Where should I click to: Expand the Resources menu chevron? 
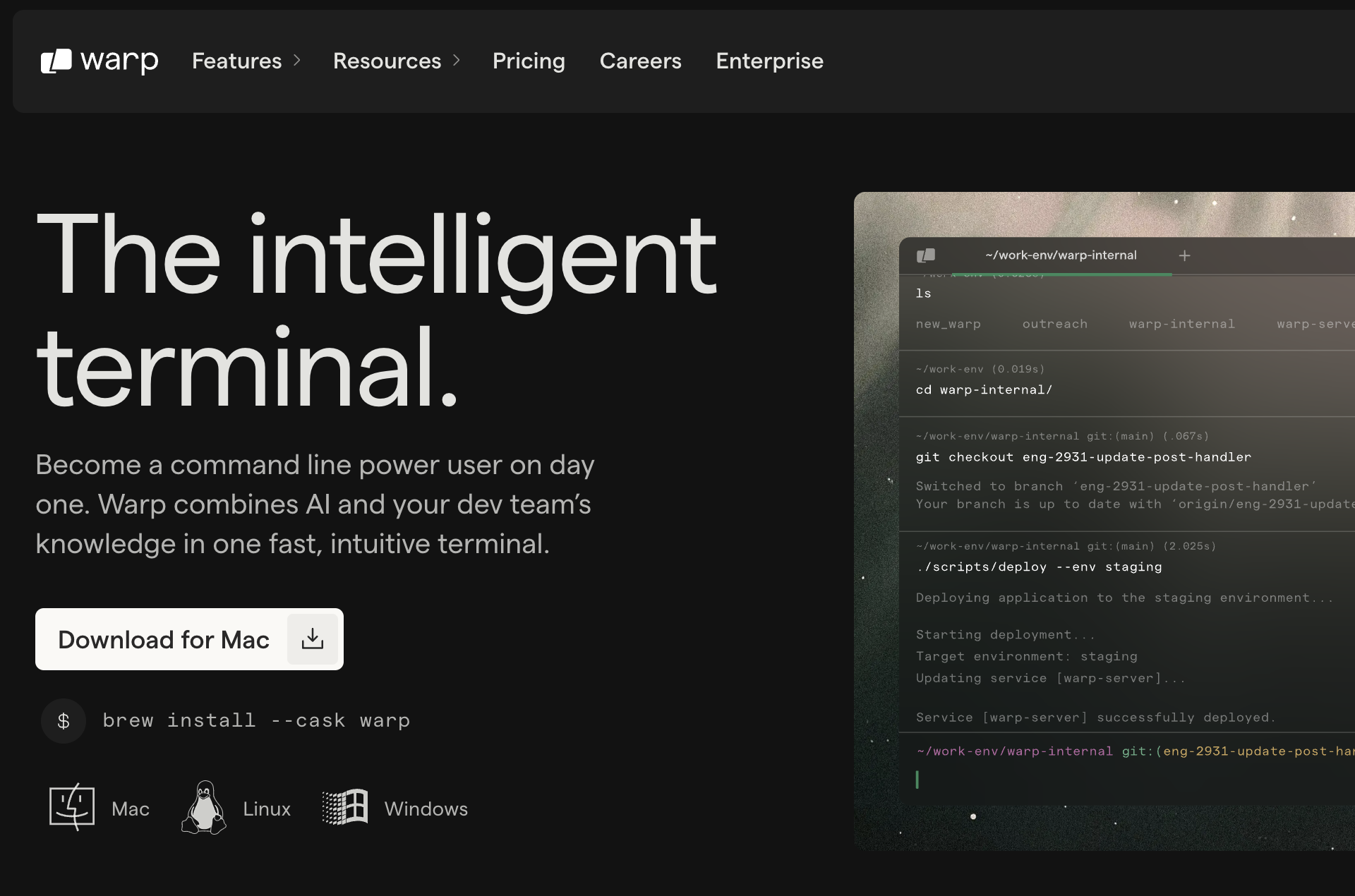click(457, 61)
